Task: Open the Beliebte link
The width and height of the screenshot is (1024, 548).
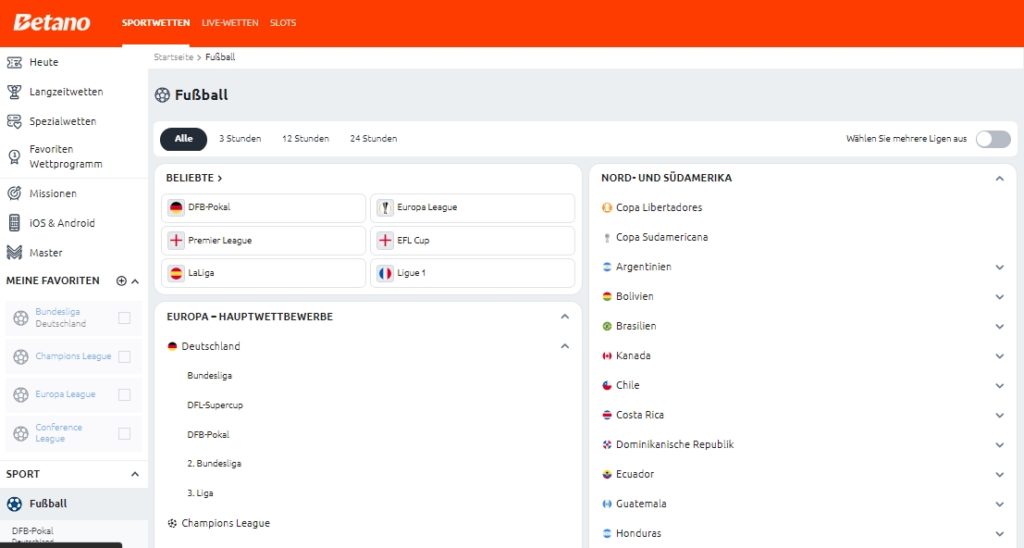Action: pos(194,178)
